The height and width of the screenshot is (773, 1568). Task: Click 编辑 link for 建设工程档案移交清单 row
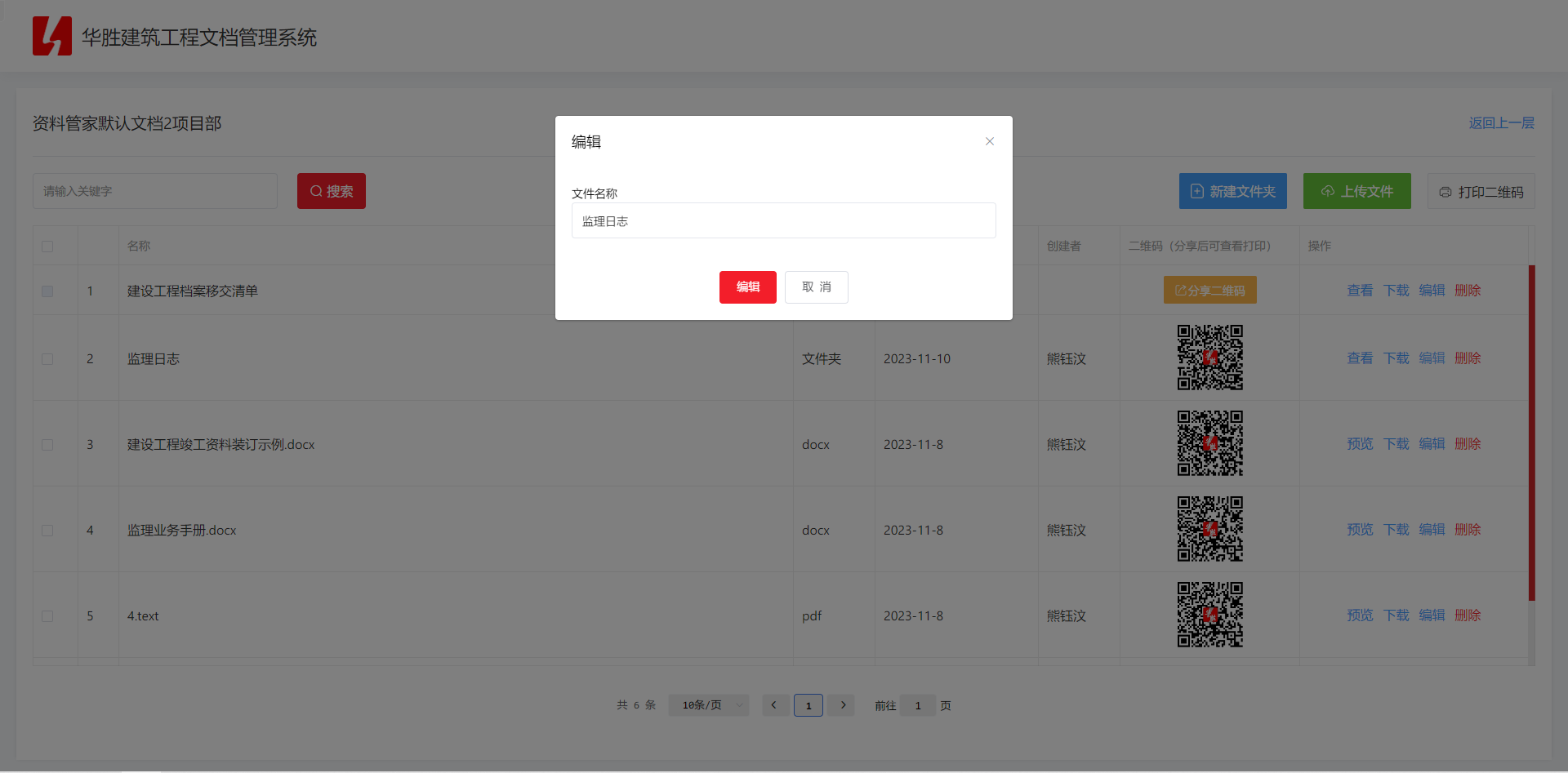(1432, 290)
